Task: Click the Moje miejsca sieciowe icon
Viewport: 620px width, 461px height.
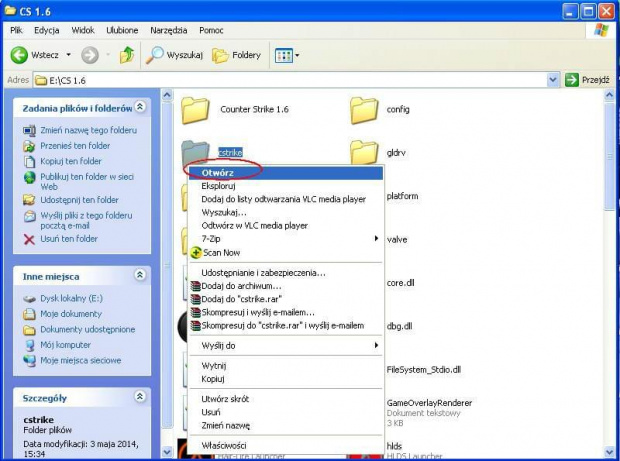Action: (x=29, y=361)
